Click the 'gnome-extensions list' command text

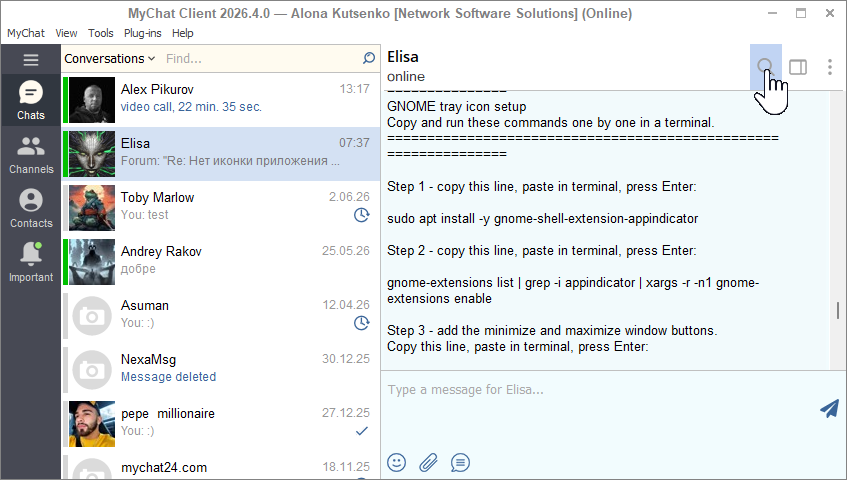(x=573, y=290)
